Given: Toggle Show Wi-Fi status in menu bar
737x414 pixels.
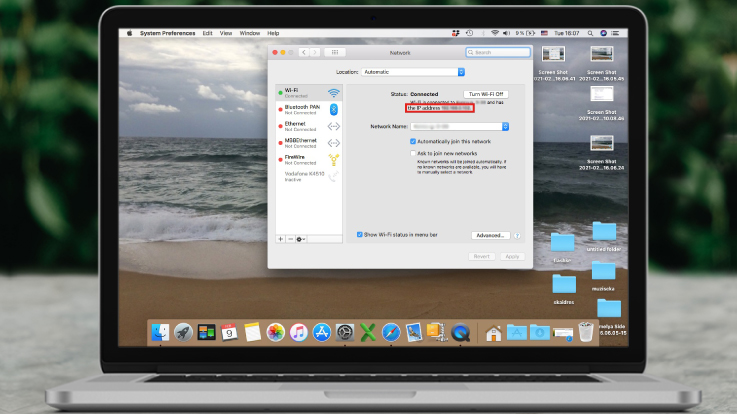Looking at the screenshot, I should click(360, 235).
